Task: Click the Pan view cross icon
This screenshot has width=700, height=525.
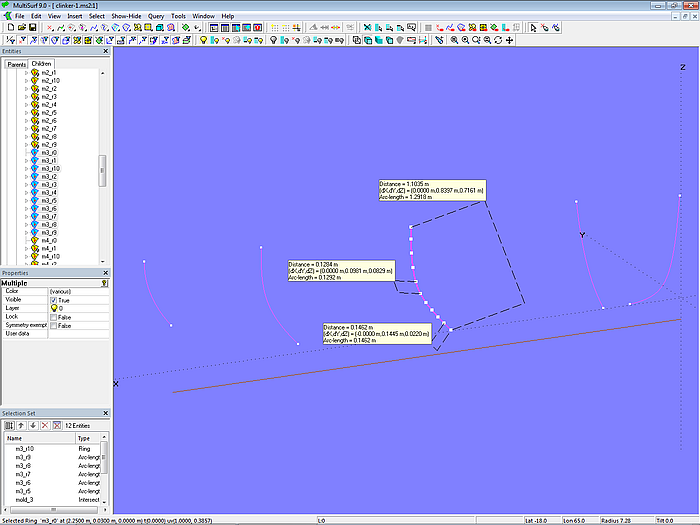Action: tap(510, 41)
